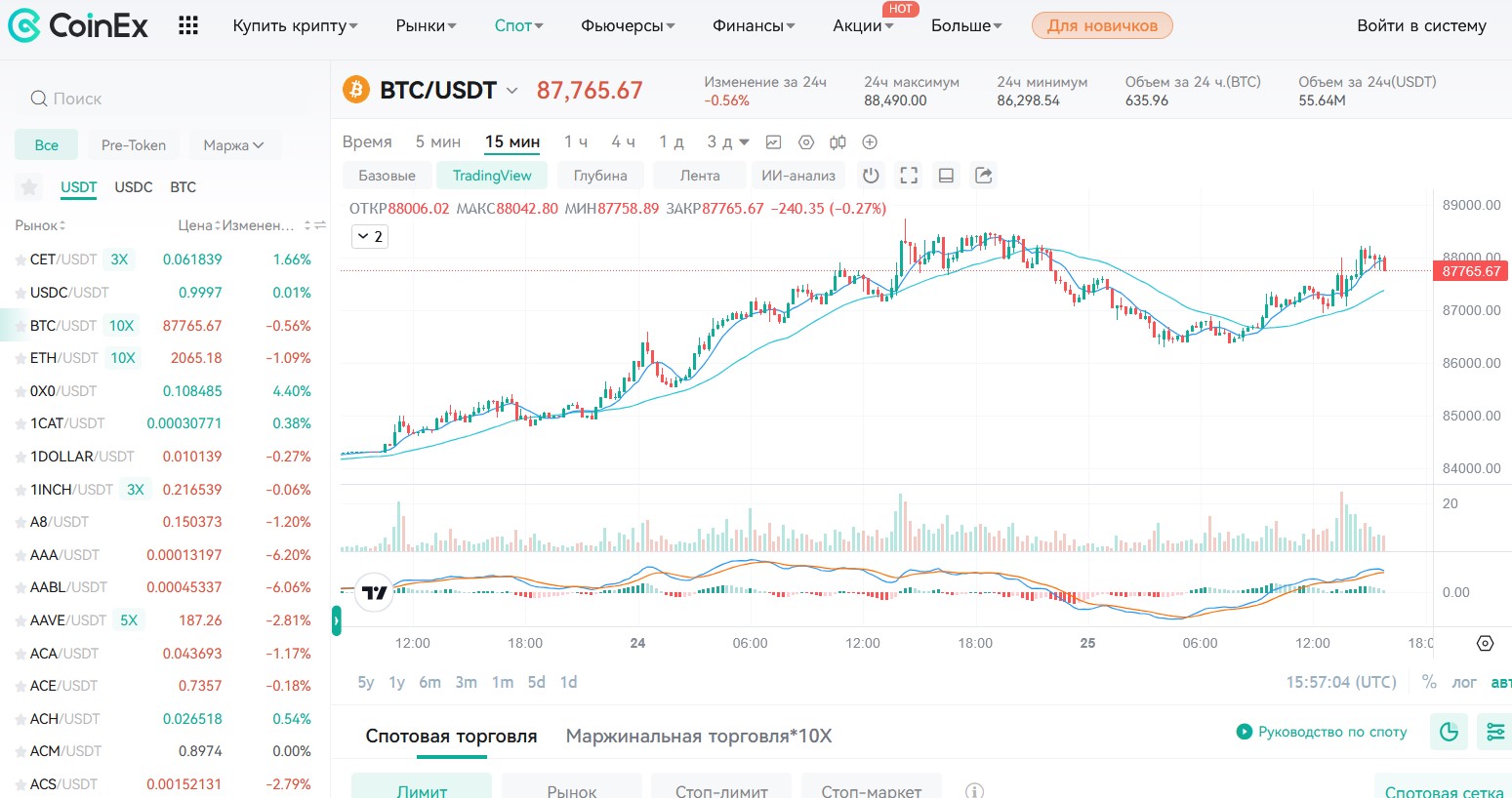Open Больше dropdown menu
1512x798 pixels.
[966, 26]
